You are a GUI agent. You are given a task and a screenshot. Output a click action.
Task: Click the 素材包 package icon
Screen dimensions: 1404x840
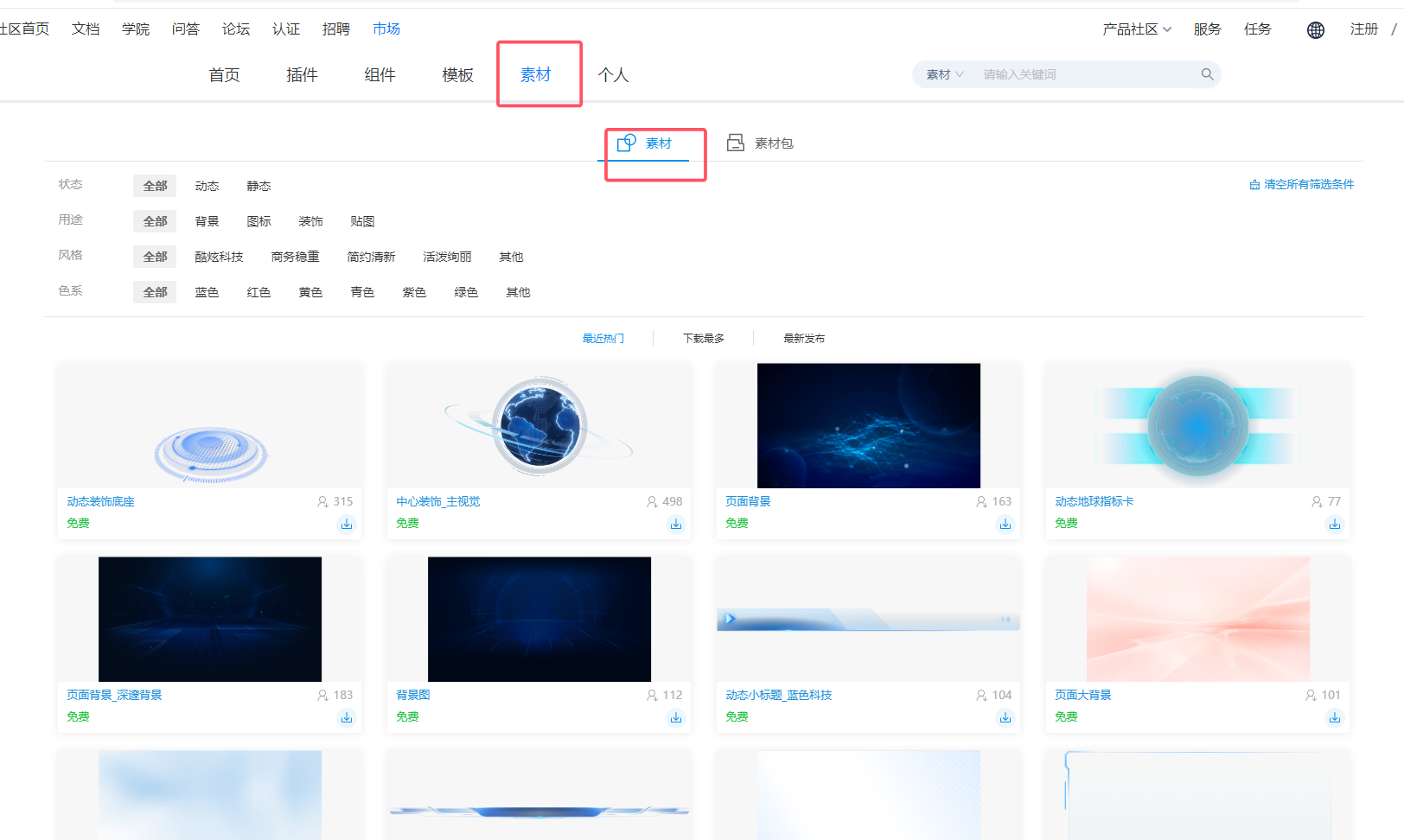[x=736, y=143]
